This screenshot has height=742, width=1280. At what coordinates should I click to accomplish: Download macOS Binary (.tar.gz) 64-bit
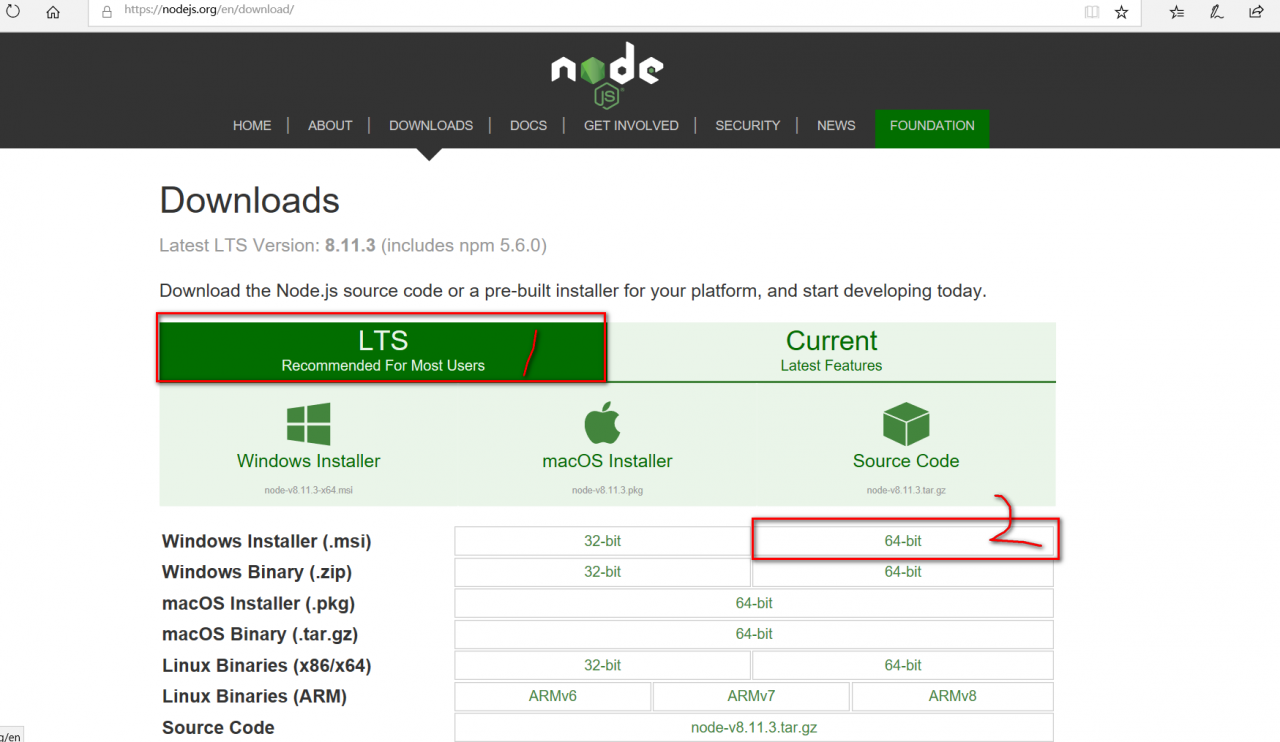(754, 634)
